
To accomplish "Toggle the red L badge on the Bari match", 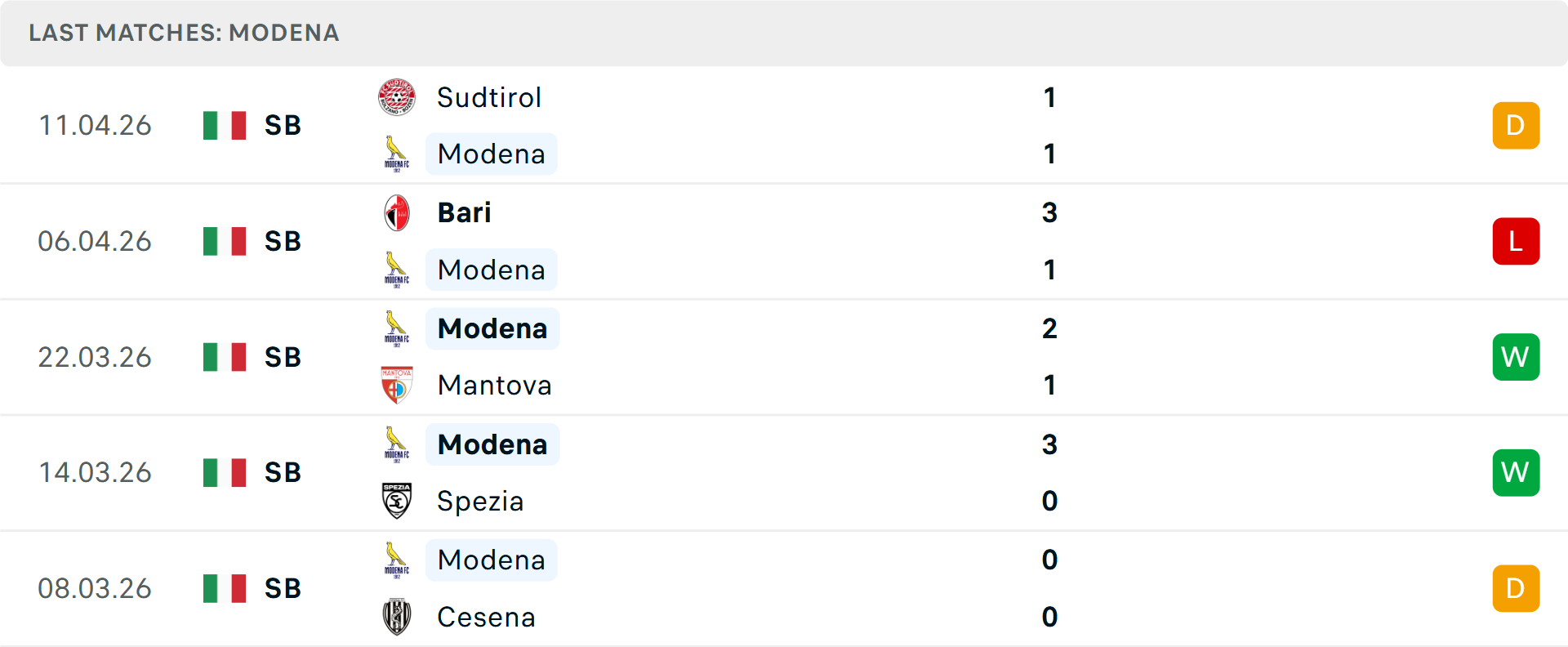I will click(1516, 240).
